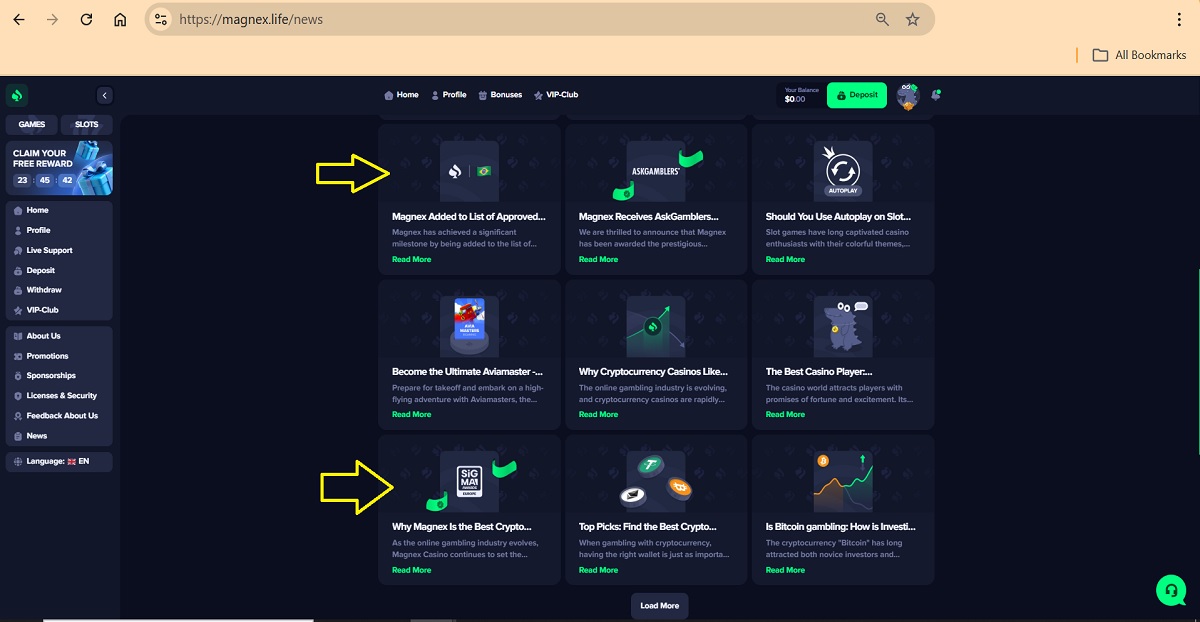Select Licenses & Security in sidebar
This screenshot has height=622, width=1200.
61,396
